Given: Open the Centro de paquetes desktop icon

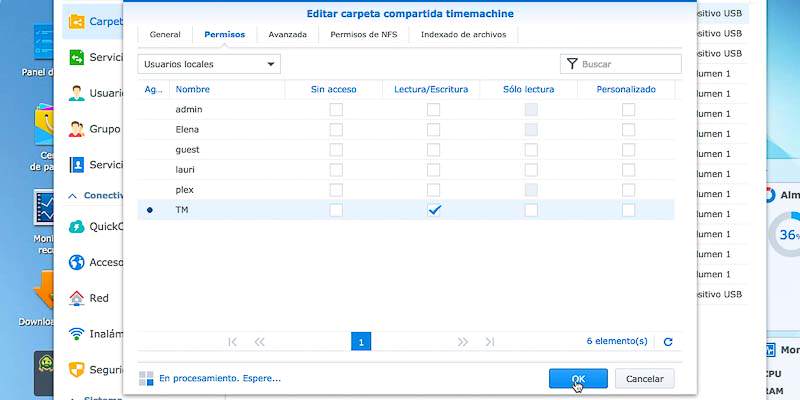Looking at the screenshot, I should pos(43,124).
